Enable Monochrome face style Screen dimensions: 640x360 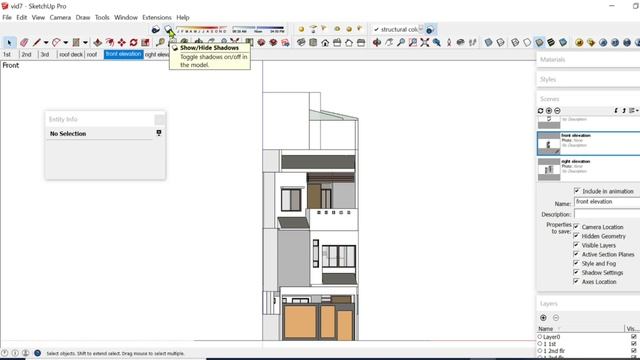tap(563, 42)
